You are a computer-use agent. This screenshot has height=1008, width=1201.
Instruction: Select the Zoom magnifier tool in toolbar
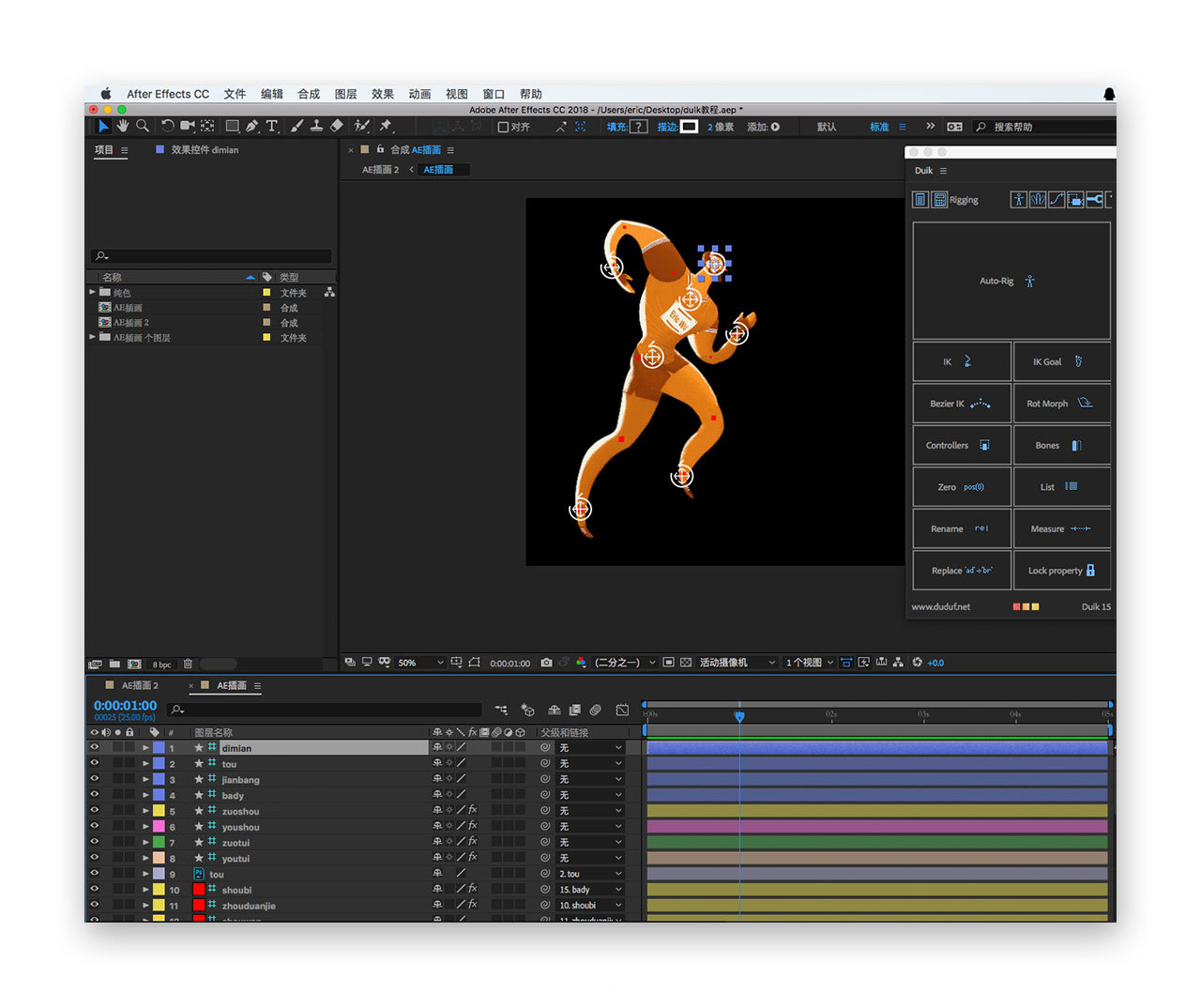point(143,126)
